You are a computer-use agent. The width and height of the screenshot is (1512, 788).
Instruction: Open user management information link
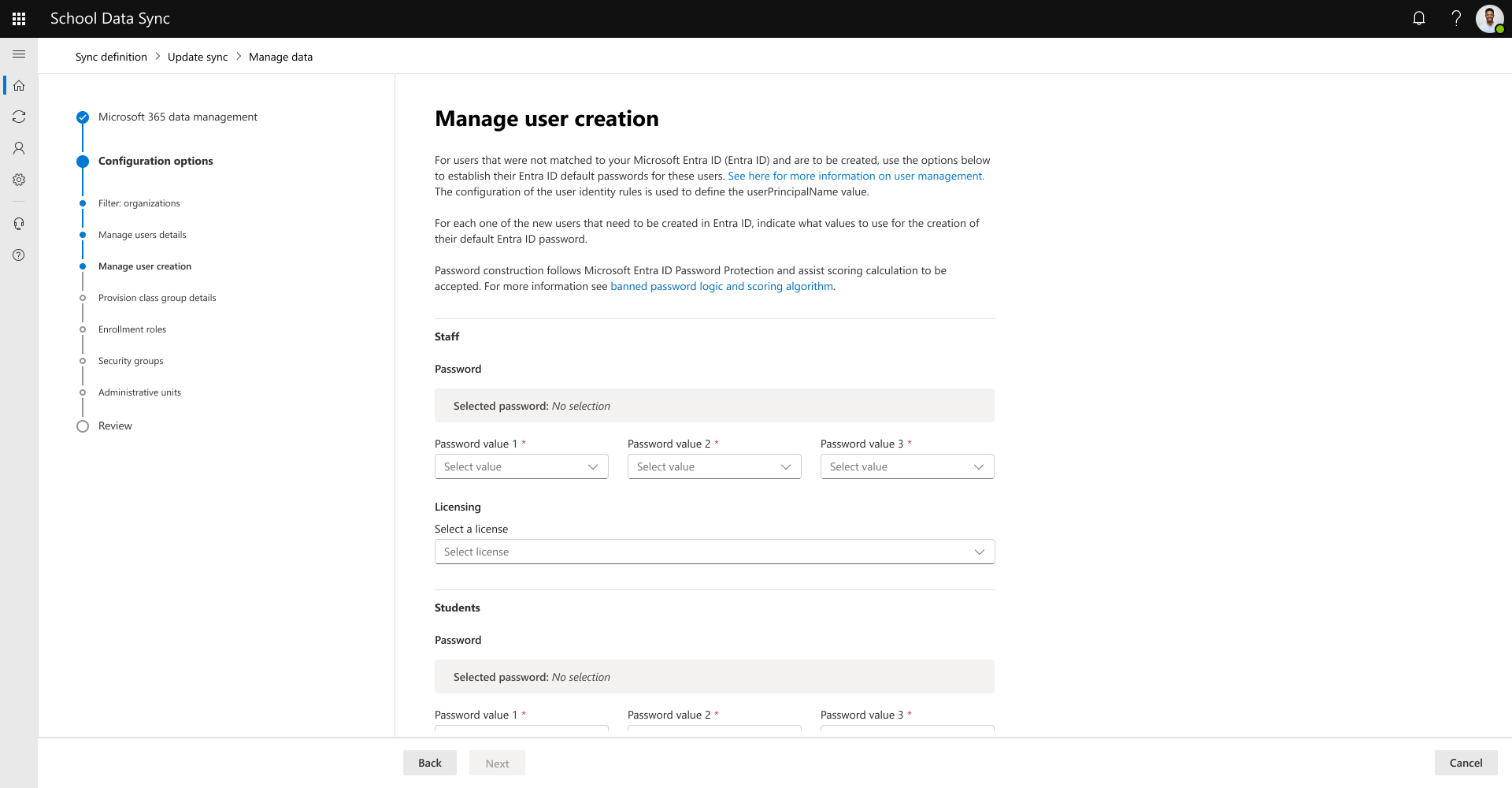(x=856, y=176)
